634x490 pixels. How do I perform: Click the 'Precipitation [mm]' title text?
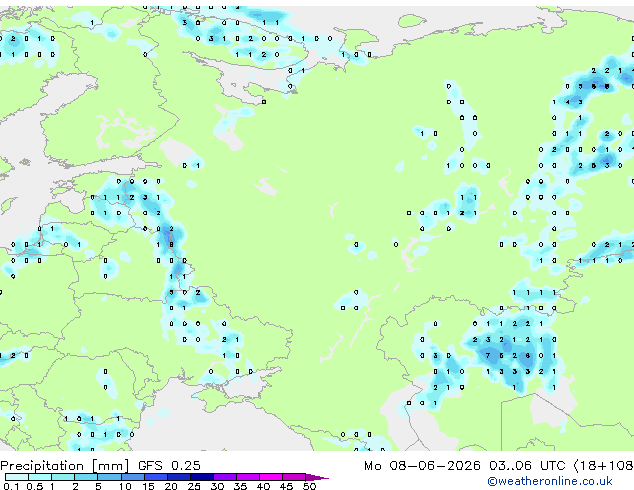(65, 466)
